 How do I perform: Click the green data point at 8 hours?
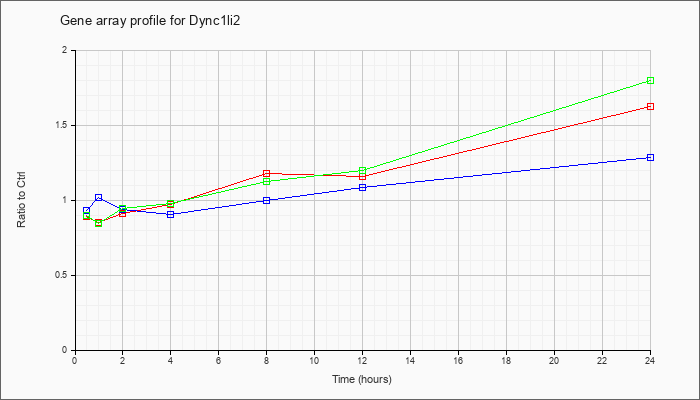tap(267, 181)
